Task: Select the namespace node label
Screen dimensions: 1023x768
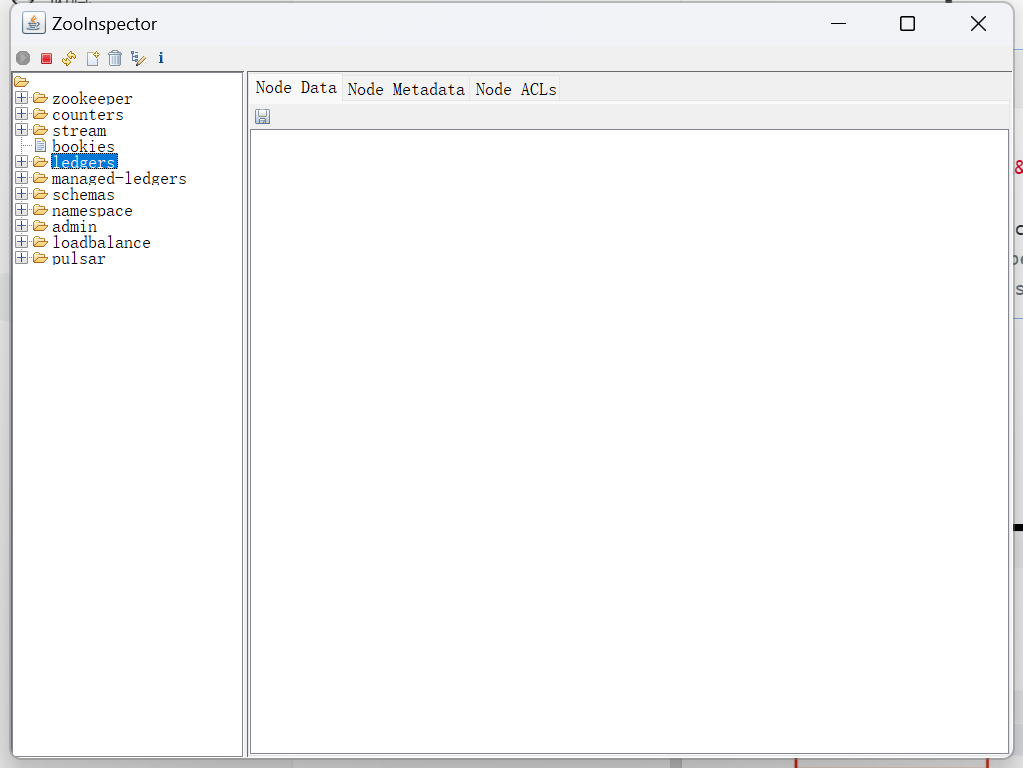Action: coord(92,211)
